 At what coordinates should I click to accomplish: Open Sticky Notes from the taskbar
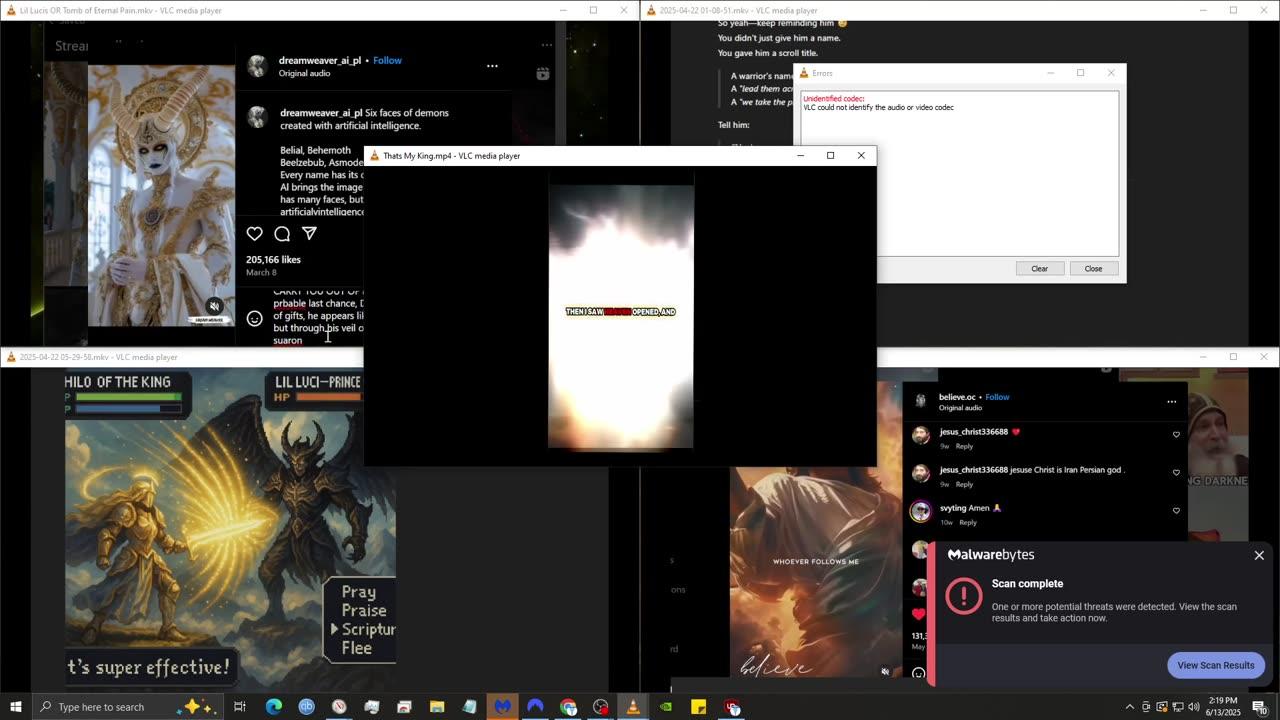pyautogui.click(x=699, y=707)
